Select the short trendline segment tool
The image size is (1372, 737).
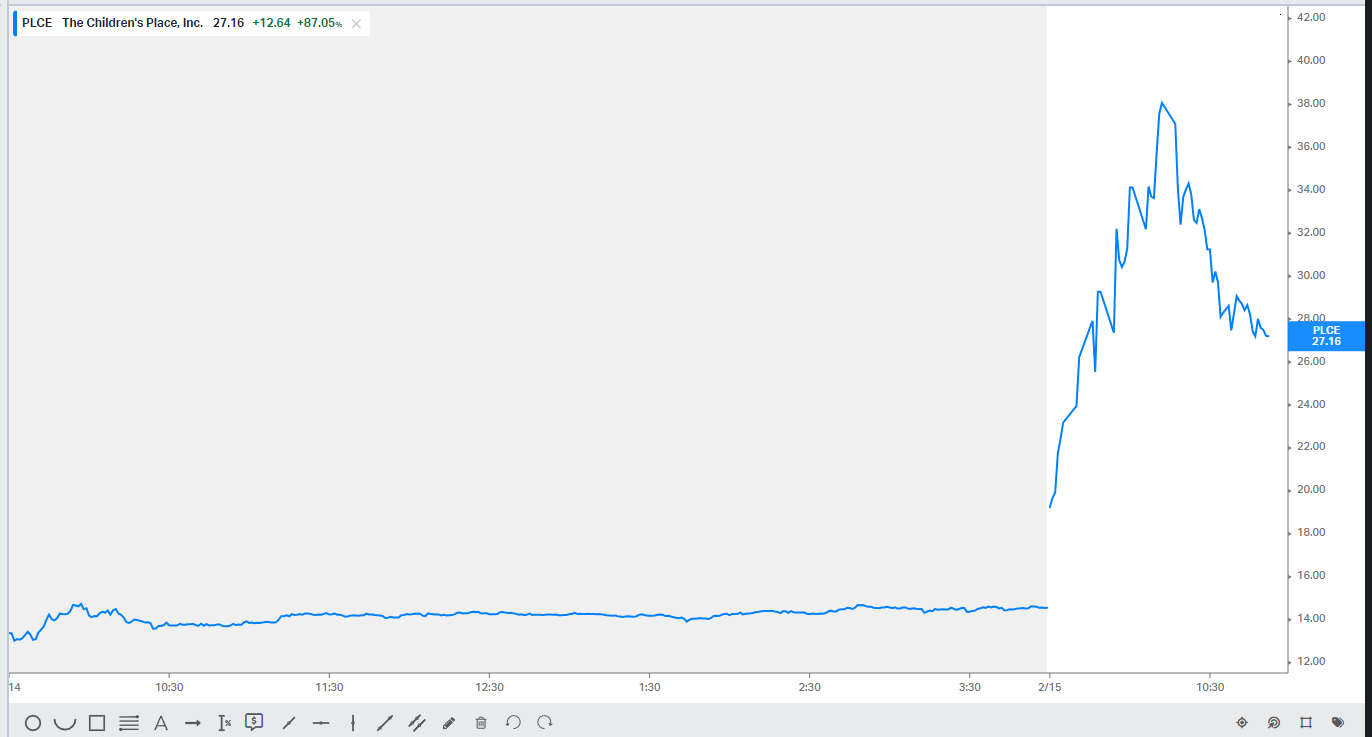289,722
